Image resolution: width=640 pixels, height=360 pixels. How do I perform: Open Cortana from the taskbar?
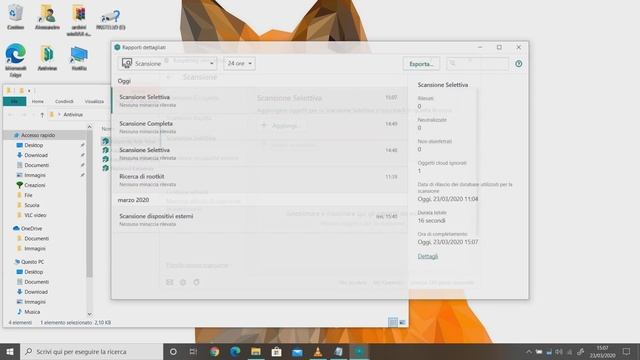(x=173, y=351)
